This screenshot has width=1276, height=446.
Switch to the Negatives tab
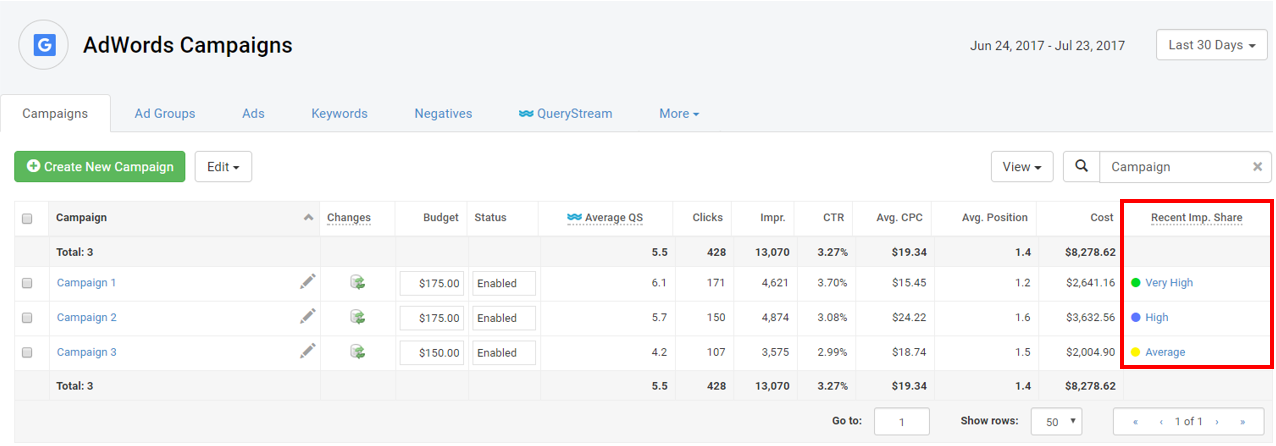coord(443,114)
